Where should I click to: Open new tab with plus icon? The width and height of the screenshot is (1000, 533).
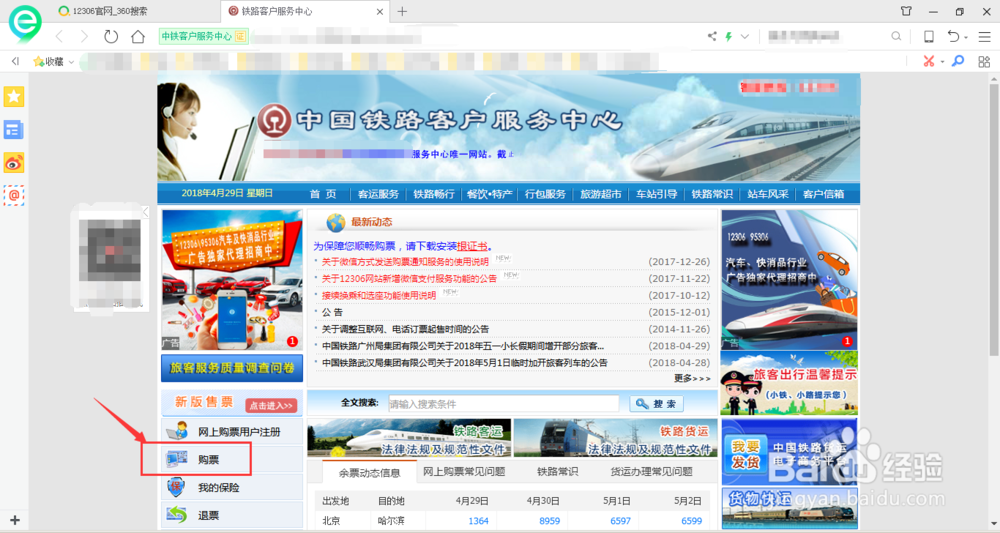402,11
